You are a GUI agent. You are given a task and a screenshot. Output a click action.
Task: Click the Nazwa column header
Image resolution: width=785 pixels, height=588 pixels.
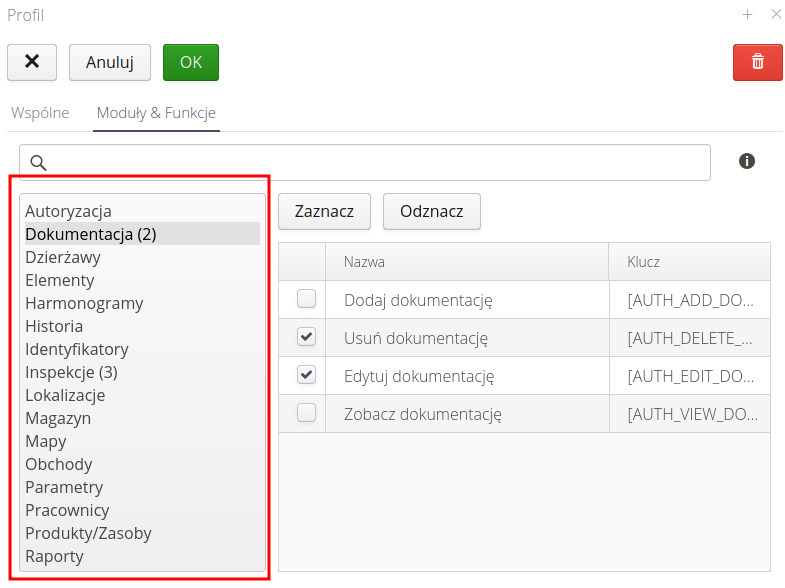pos(365,262)
